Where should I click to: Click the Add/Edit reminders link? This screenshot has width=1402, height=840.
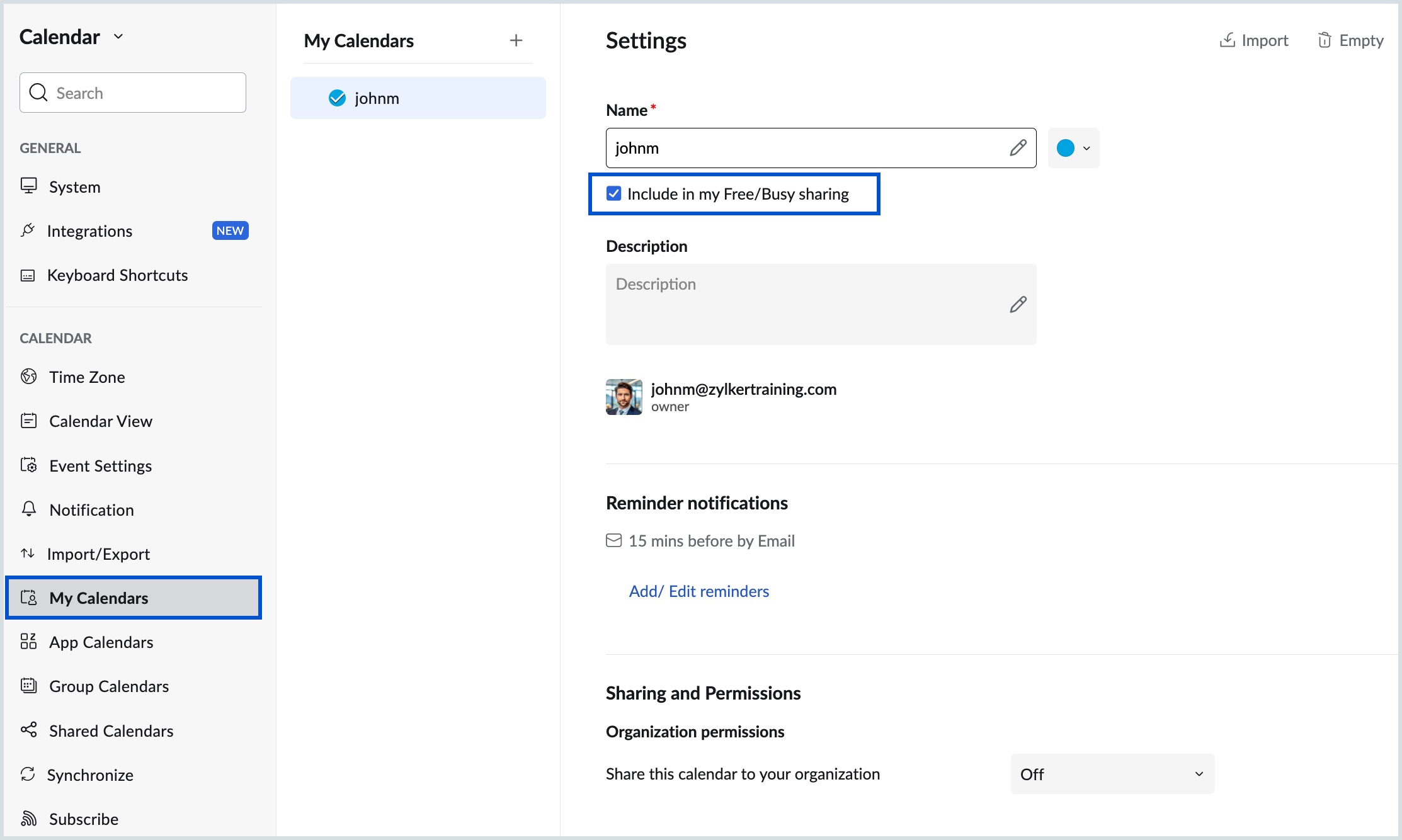698,591
